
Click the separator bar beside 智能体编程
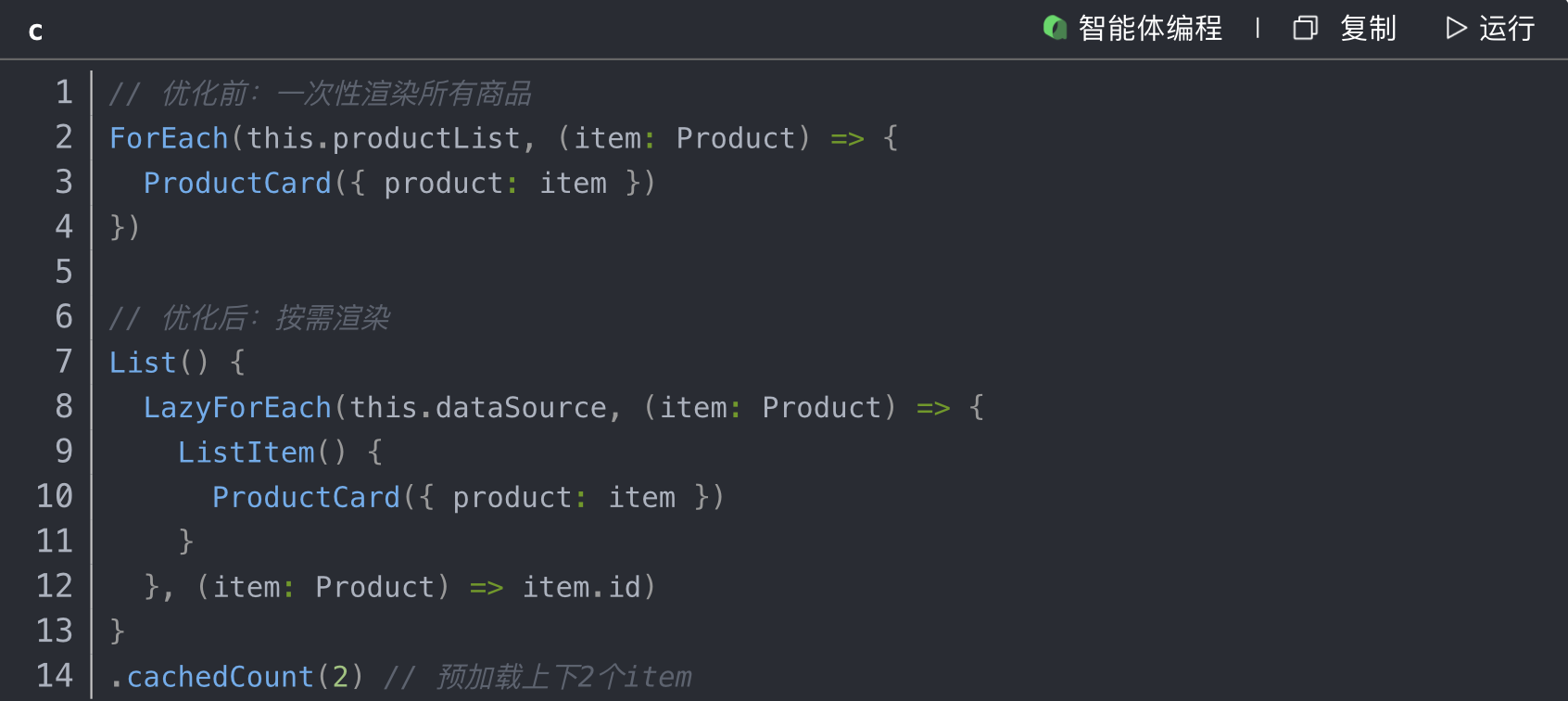click(x=1258, y=29)
